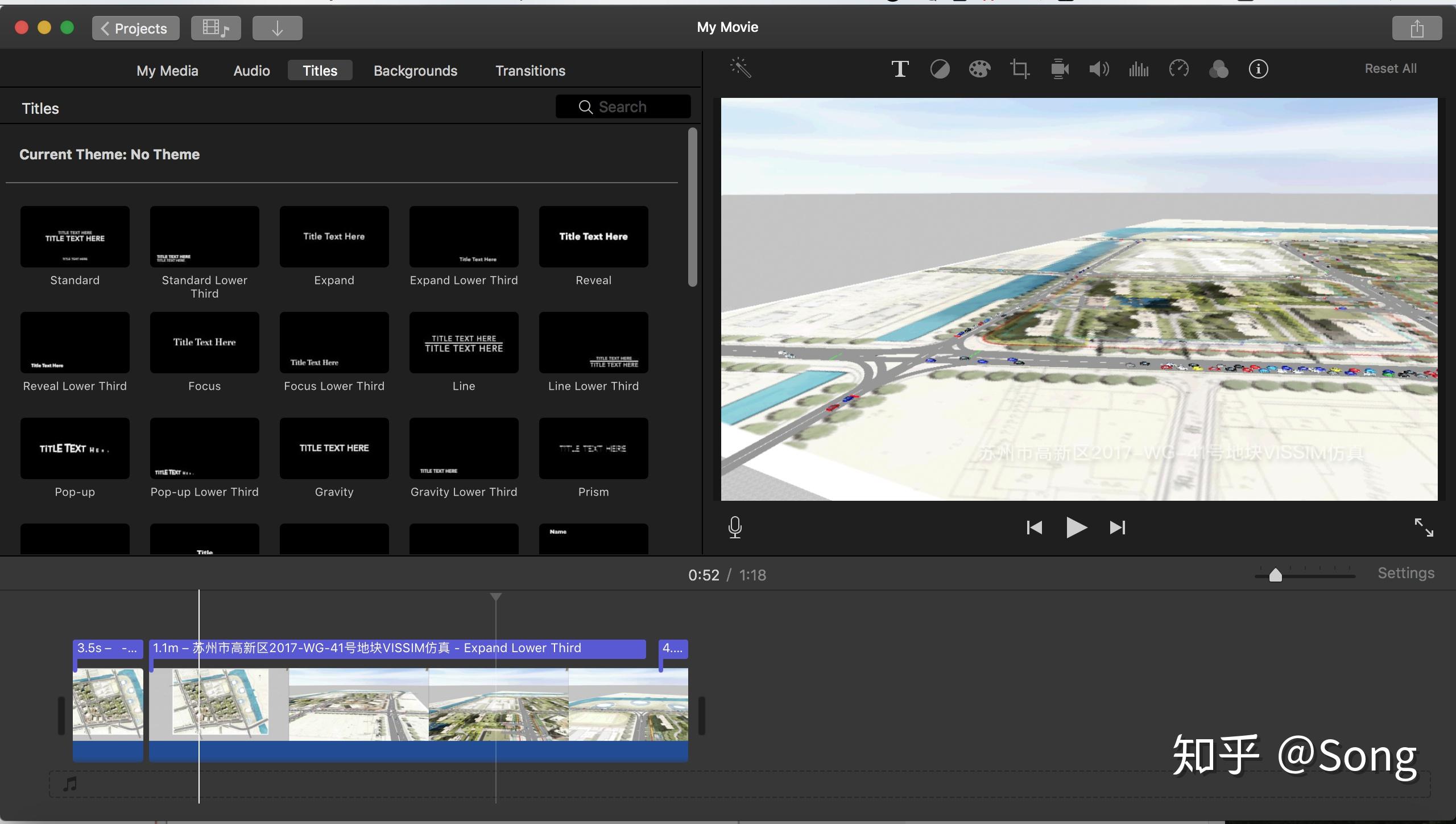This screenshot has height=824, width=1456.
Task: Toggle fullscreen playback of the viewer
Action: pyautogui.click(x=1424, y=528)
